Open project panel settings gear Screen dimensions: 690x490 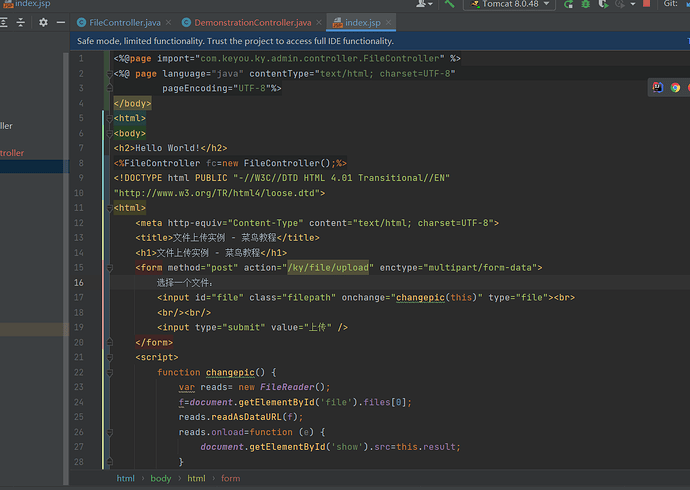[x=43, y=22]
